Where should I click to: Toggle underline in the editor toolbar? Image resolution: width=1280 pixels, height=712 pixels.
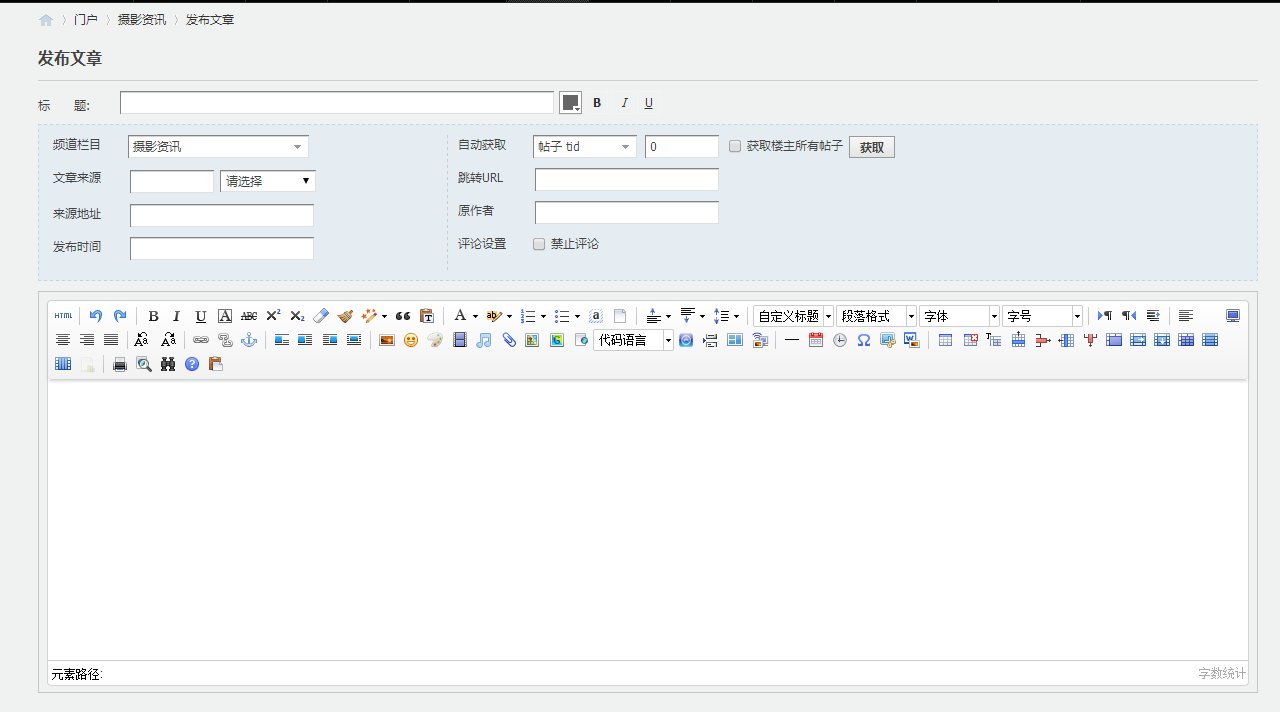201,316
